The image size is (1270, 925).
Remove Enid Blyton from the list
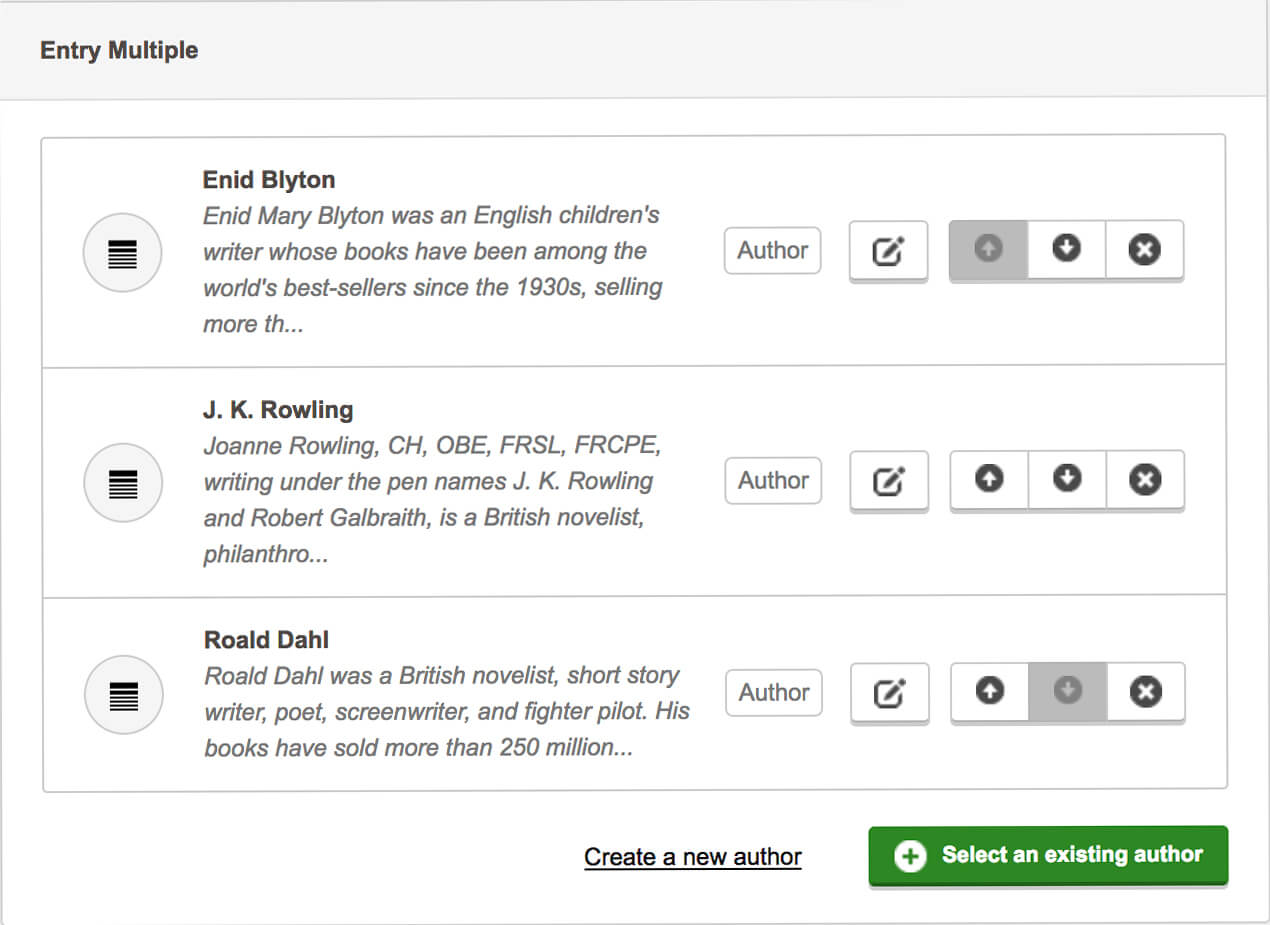(x=1145, y=249)
